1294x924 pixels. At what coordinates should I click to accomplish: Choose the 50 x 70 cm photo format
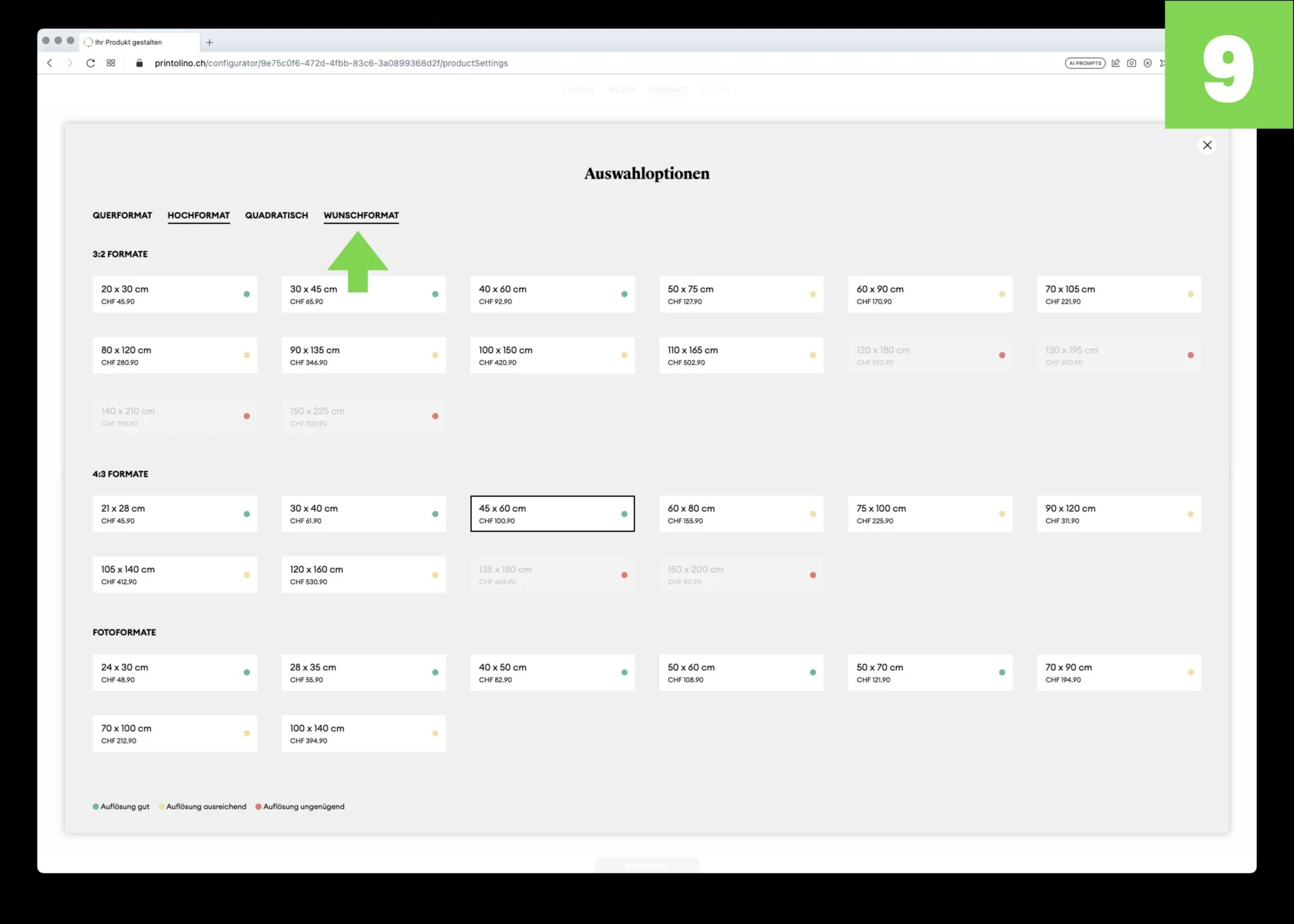coord(929,673)
